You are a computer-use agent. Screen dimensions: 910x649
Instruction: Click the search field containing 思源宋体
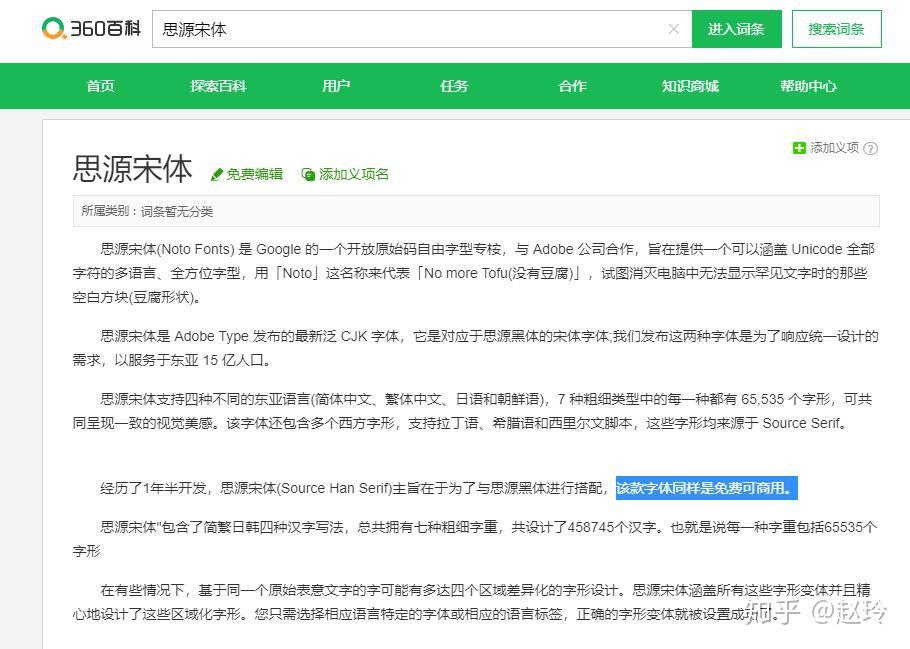pos(422,29)
